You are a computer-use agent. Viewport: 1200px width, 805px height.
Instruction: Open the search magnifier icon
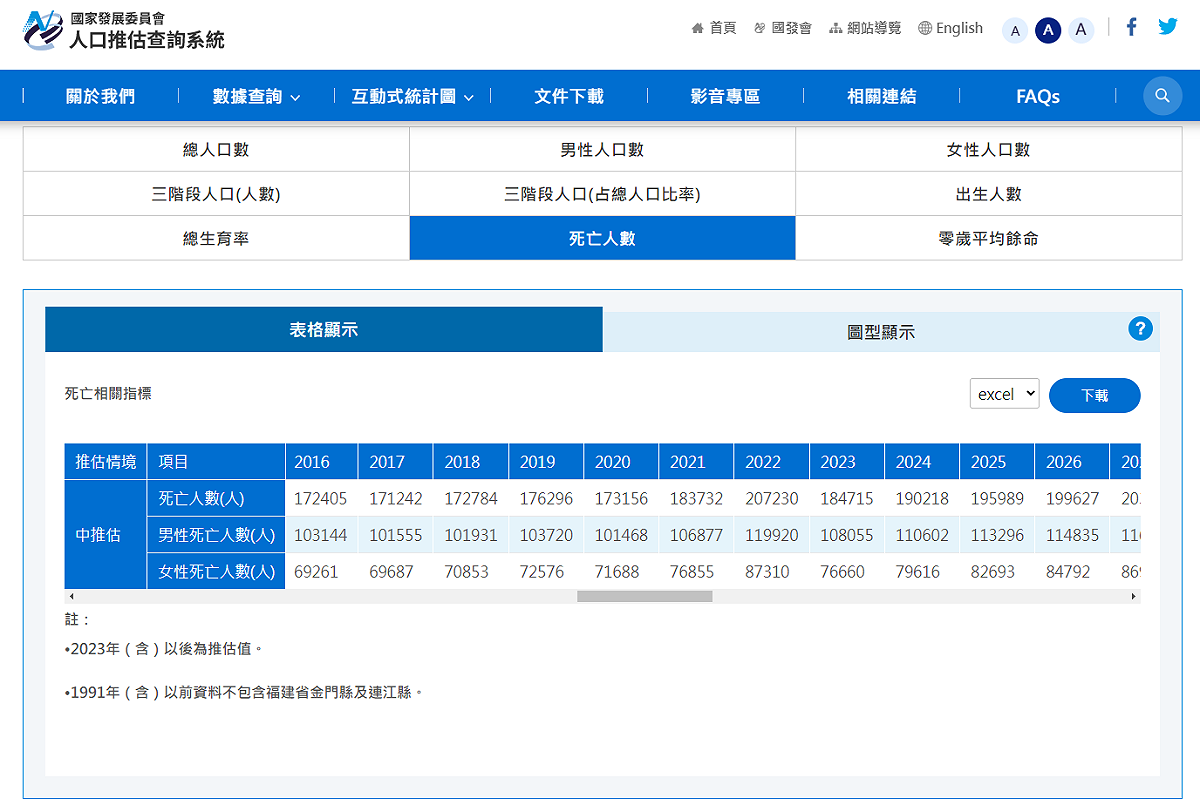pos(1162,96)
